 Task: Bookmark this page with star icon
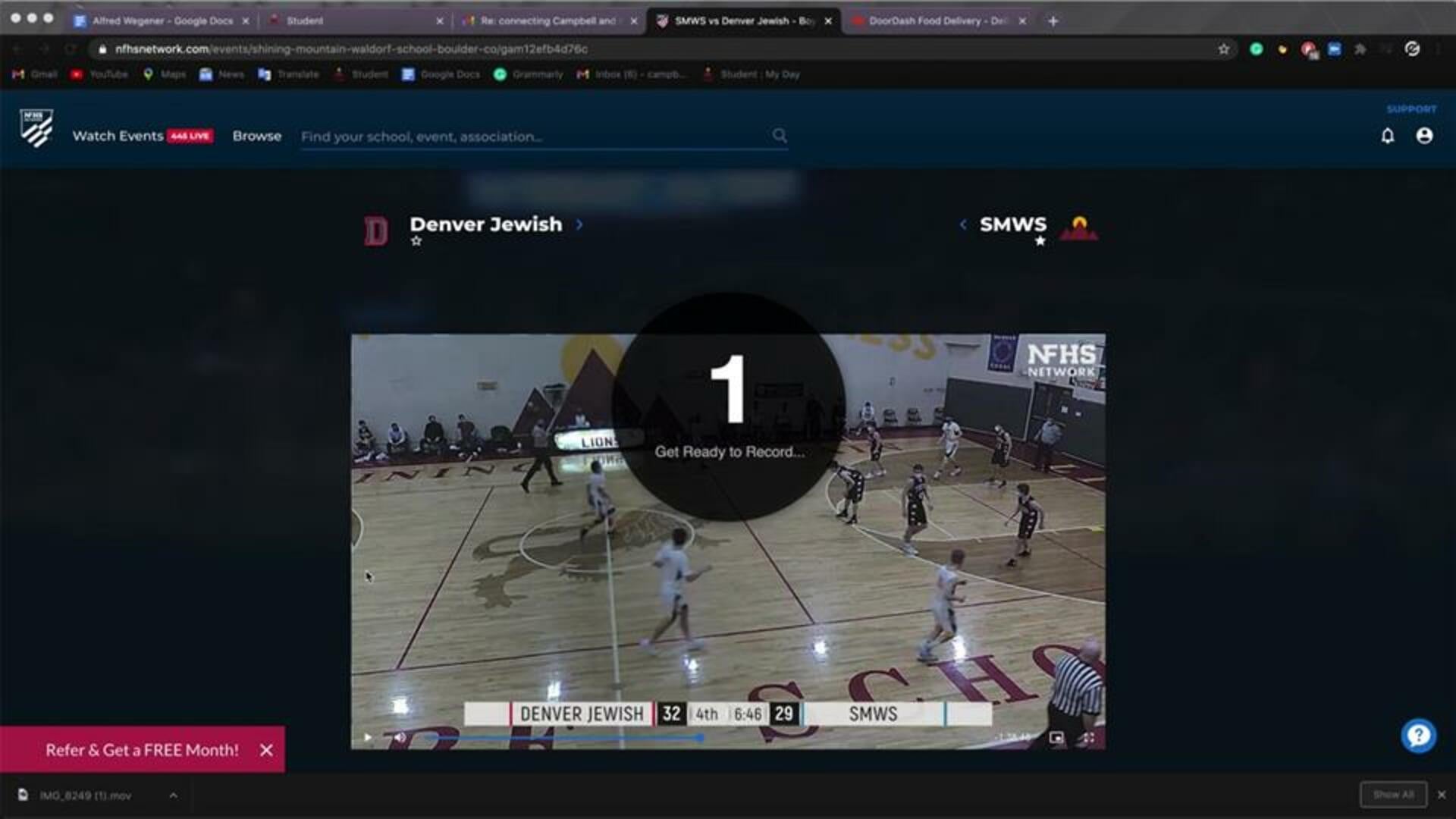[x=1223, y=49]
